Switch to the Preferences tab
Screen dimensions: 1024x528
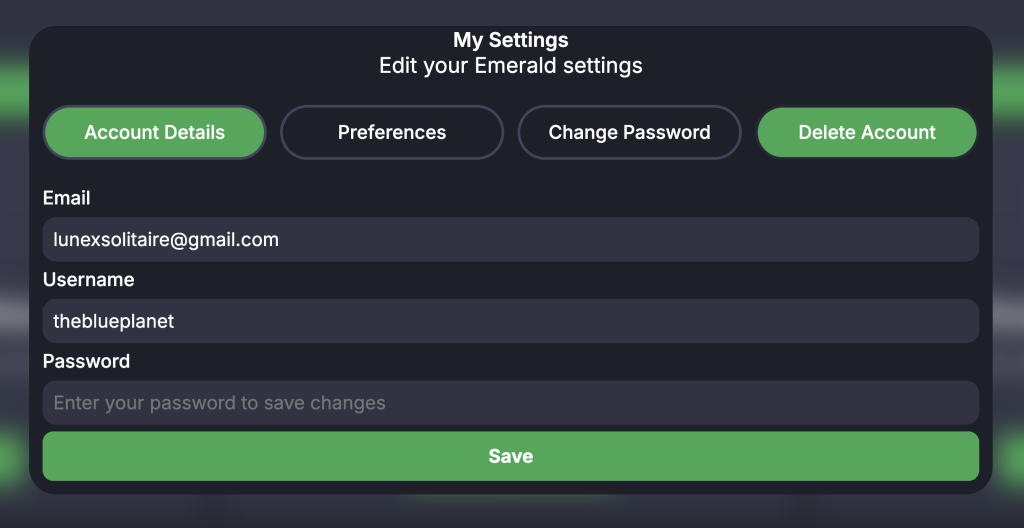[392, 132]
